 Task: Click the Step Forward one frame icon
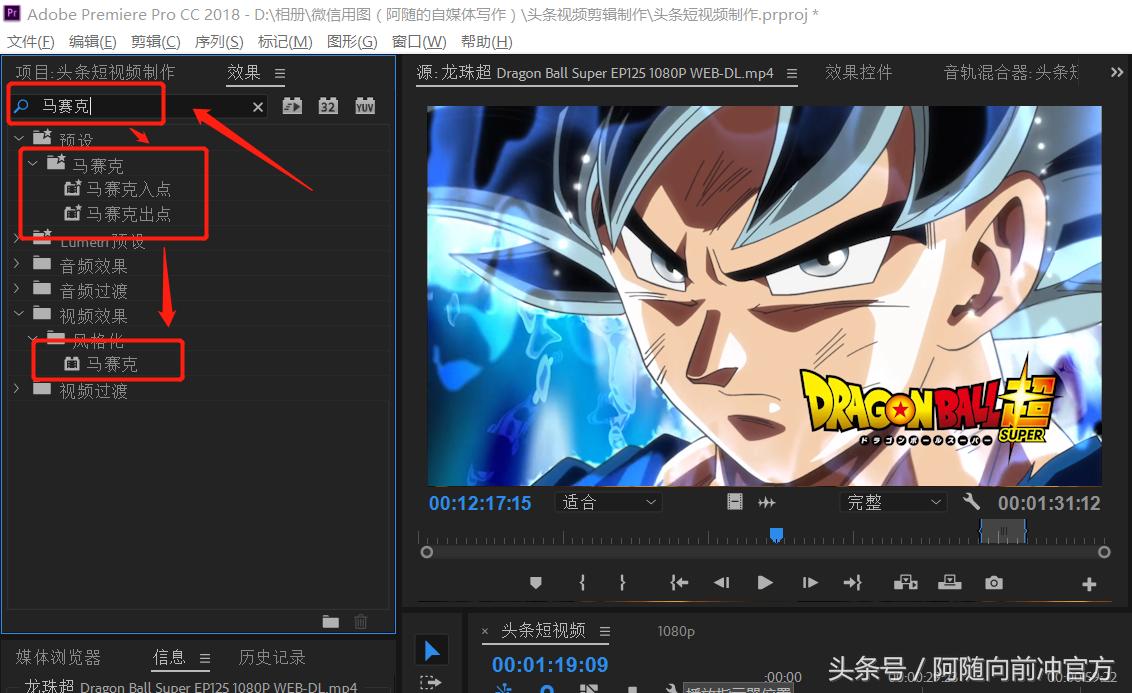tap(809, 582)
